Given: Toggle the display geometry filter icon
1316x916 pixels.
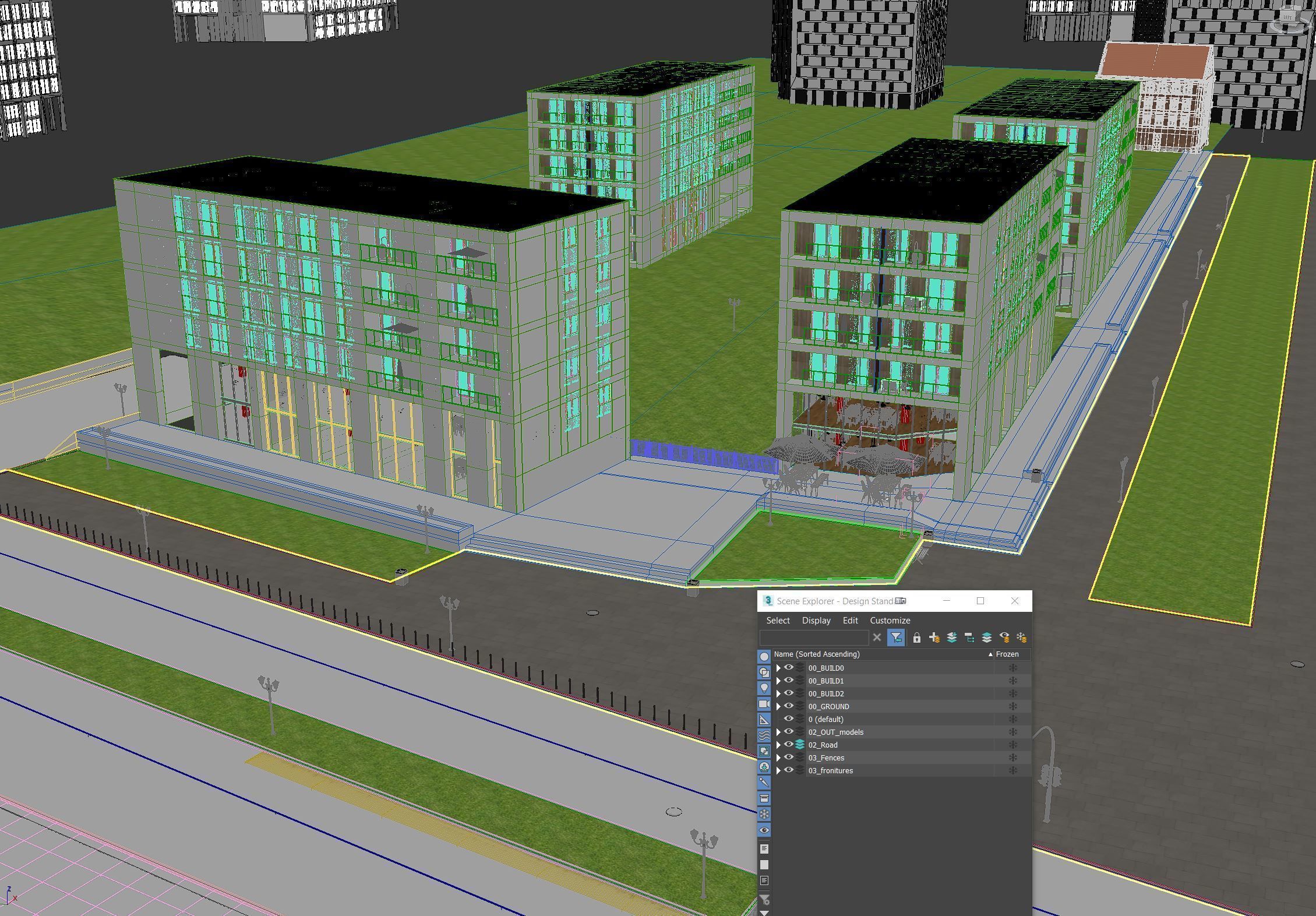Looking at the screenshot, I should 764,657.
